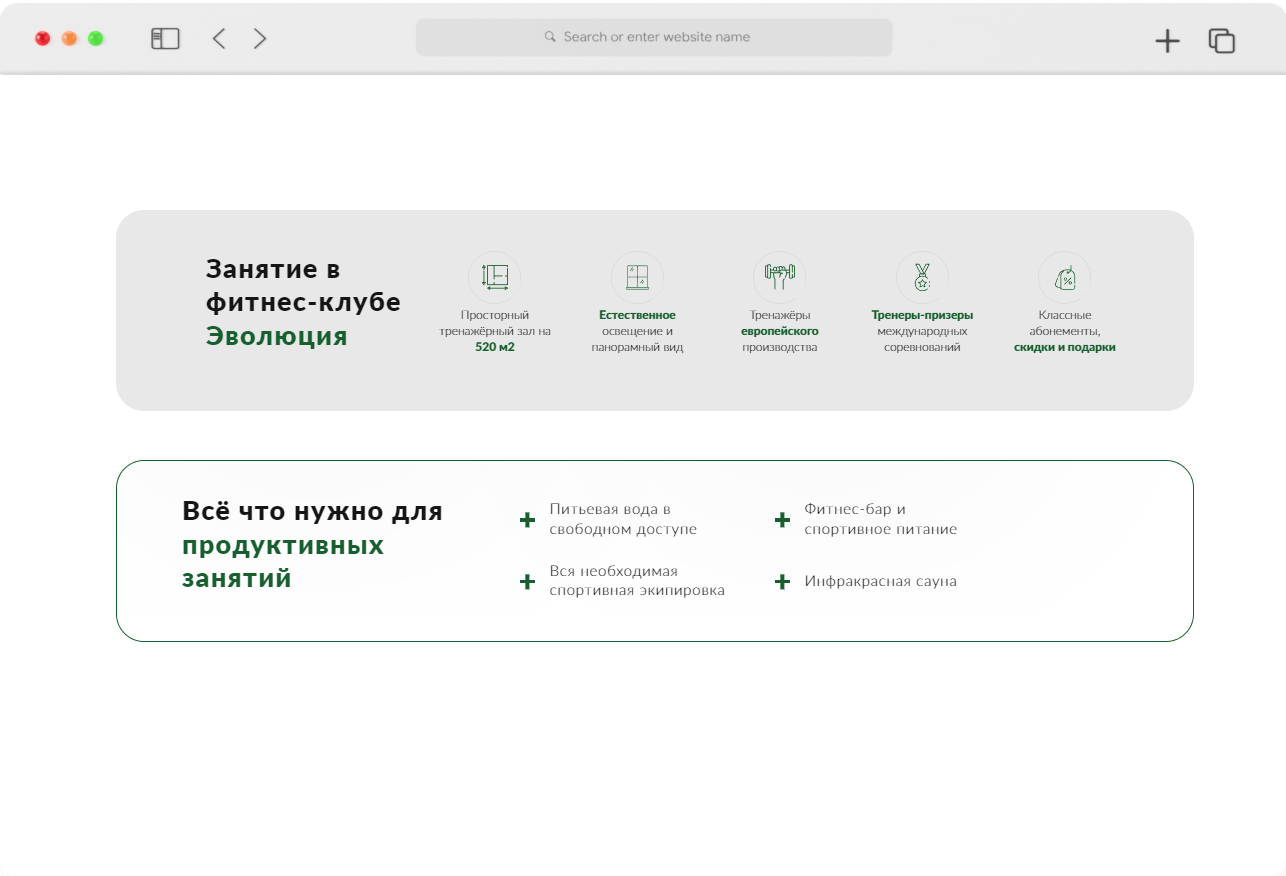
Task: Click the window lighting icon
Action: [637, 277]
